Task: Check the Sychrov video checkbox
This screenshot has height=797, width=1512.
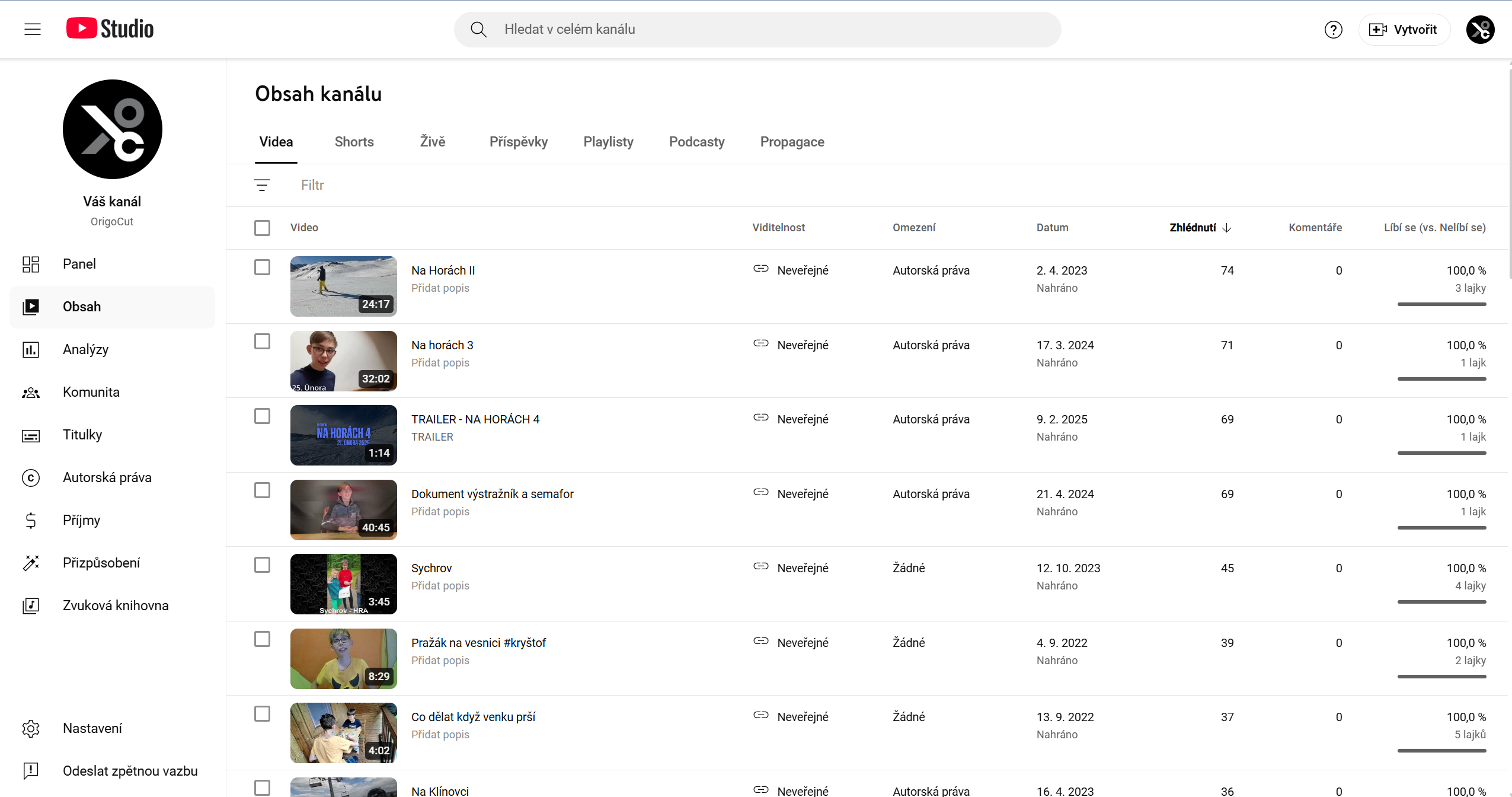Action: click(262, 565)
